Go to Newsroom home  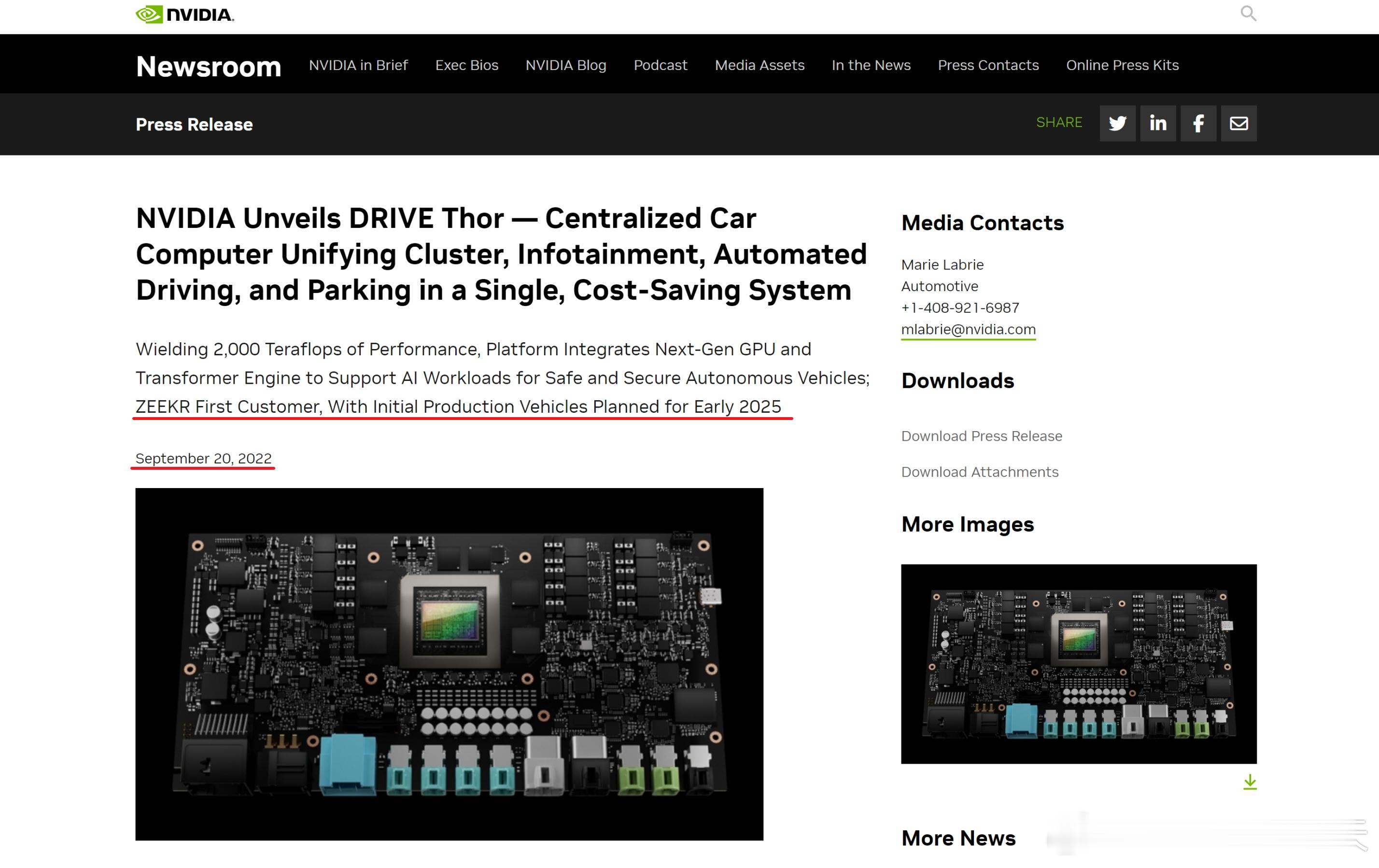click(209, 67)
